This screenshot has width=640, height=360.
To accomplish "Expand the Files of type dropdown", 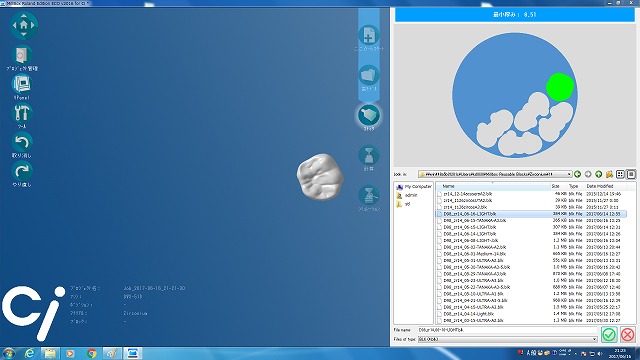I will (x=594, y=339).
